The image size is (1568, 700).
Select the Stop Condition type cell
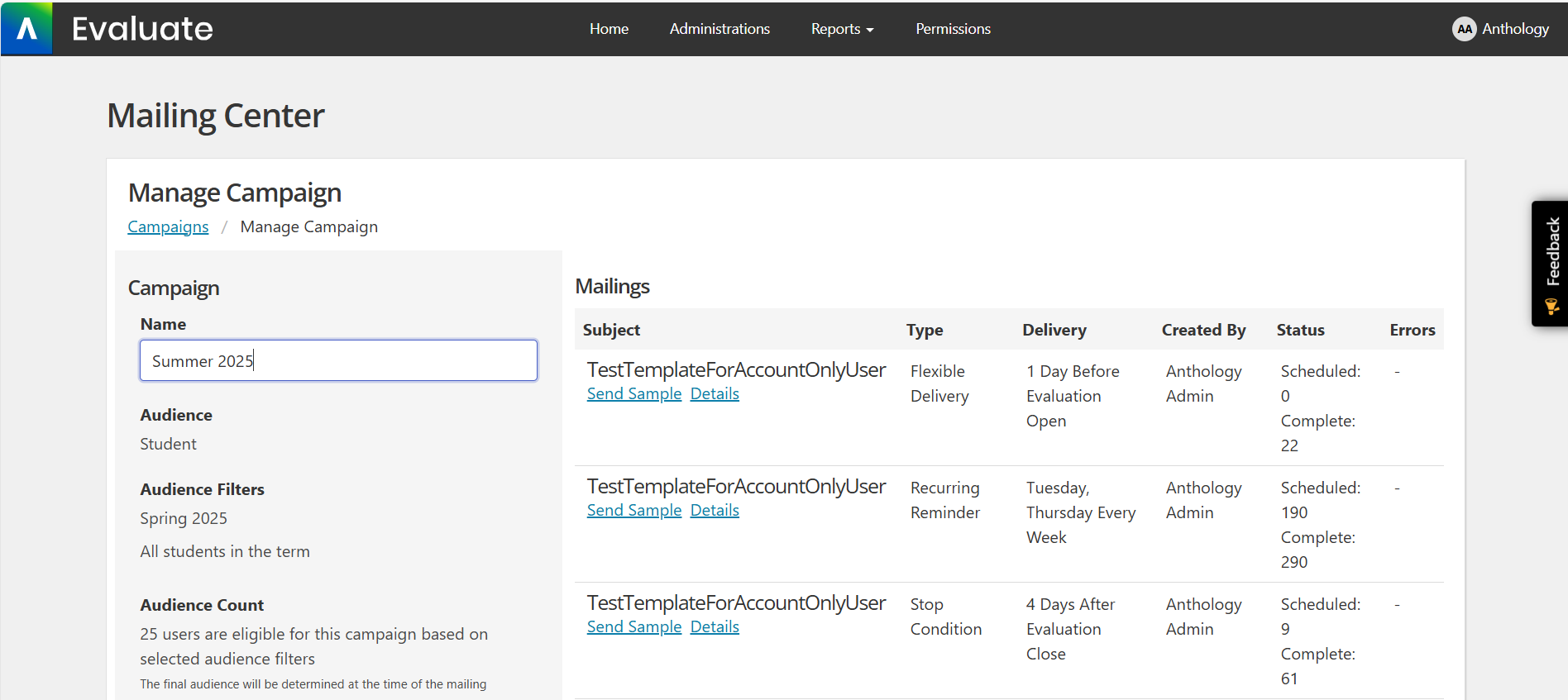click(x=946, y=617)
